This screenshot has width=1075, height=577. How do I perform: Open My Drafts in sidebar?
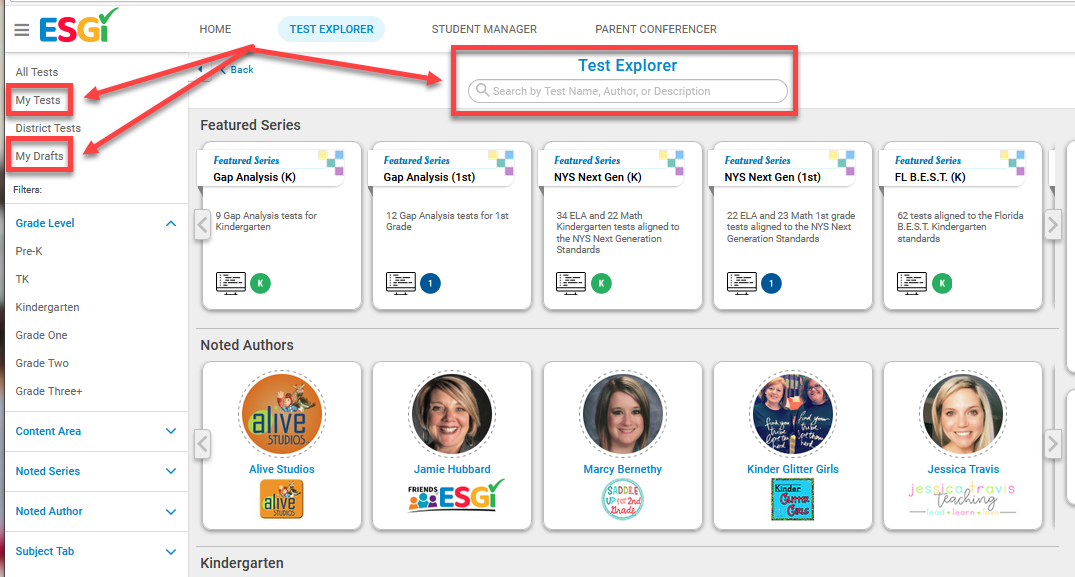pos(39,156)
